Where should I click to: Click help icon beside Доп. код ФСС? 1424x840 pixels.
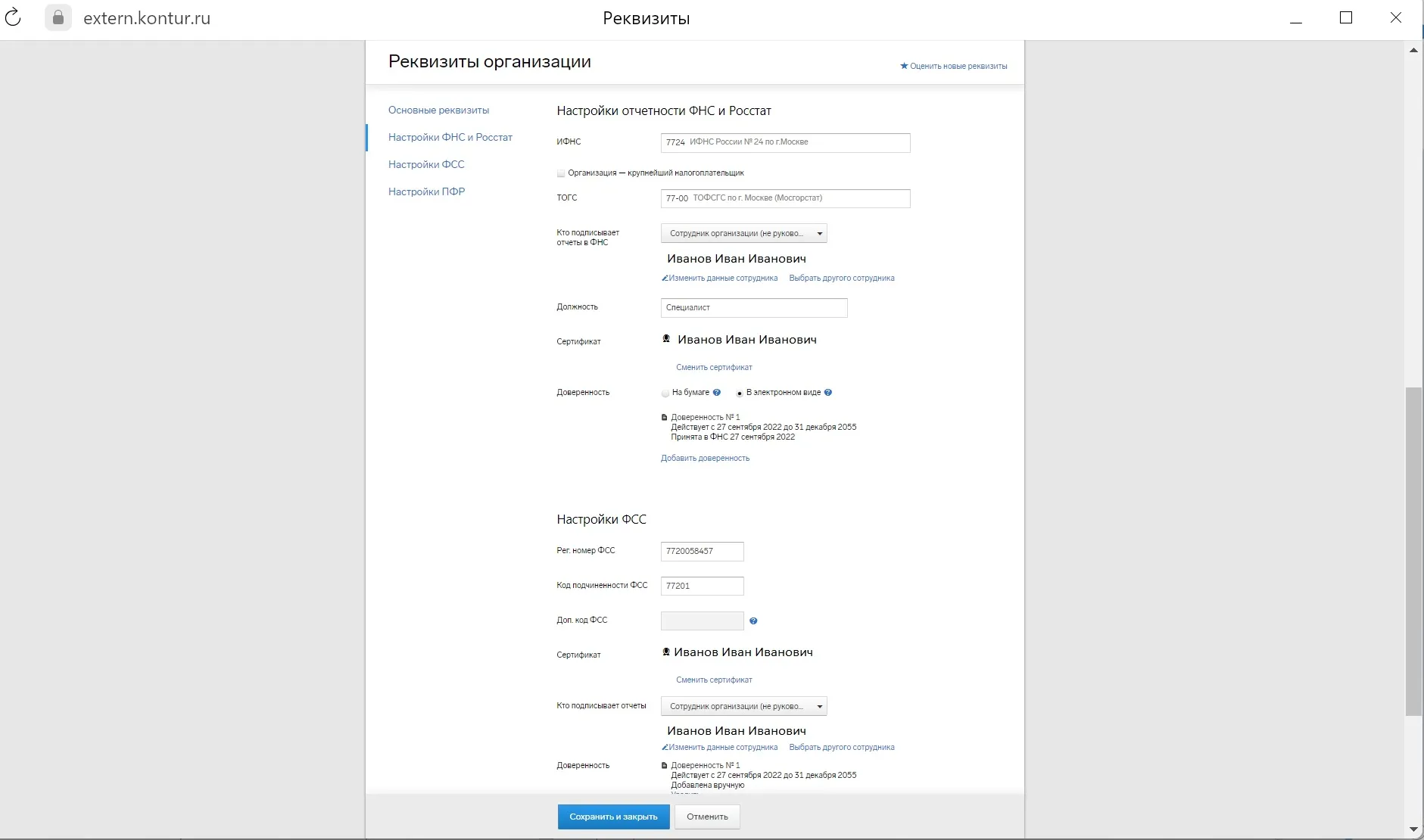click(753, 621)
